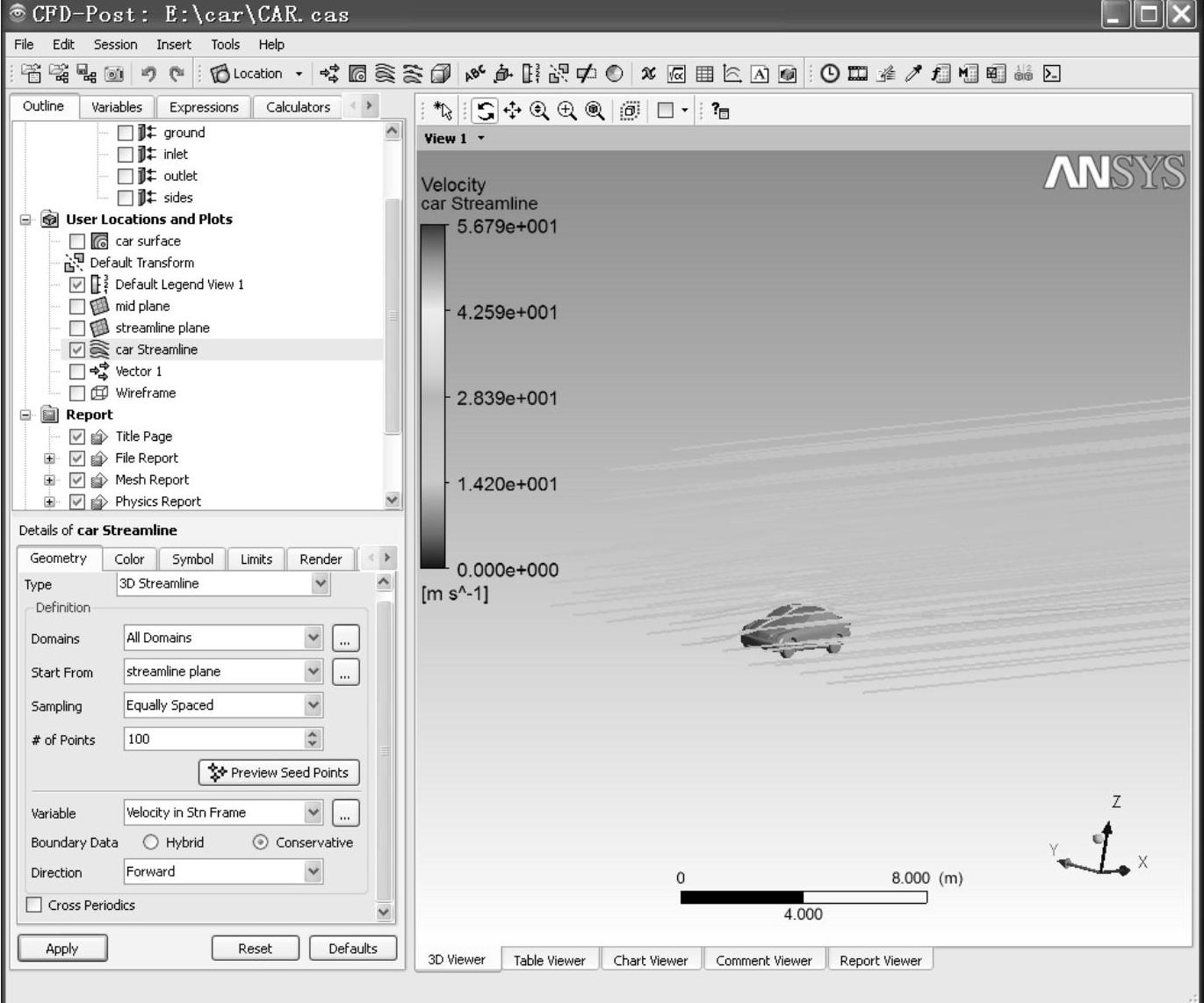
Task: Click the Contour insert toolbar icon
Action: [358, 75]
